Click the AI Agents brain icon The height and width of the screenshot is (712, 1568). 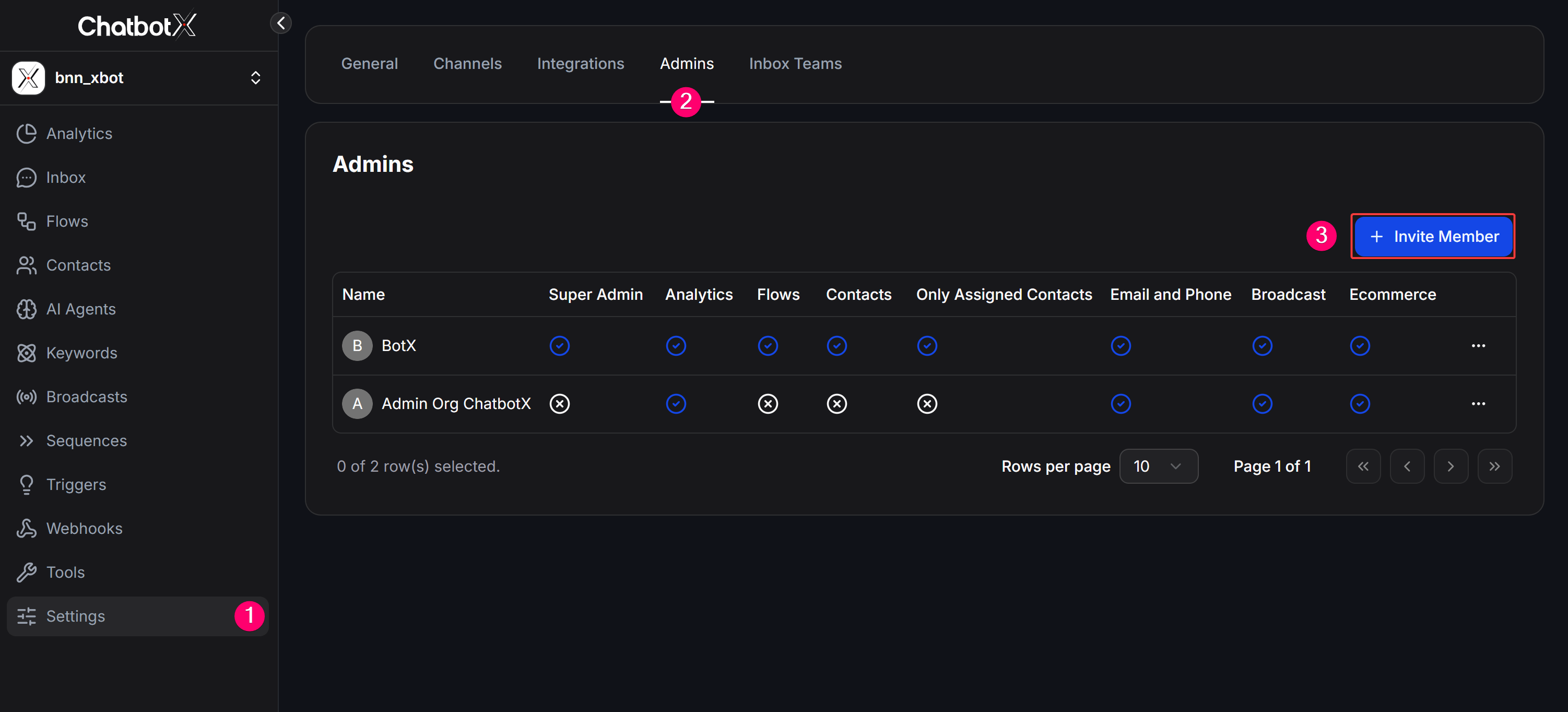tap(26, 309)
